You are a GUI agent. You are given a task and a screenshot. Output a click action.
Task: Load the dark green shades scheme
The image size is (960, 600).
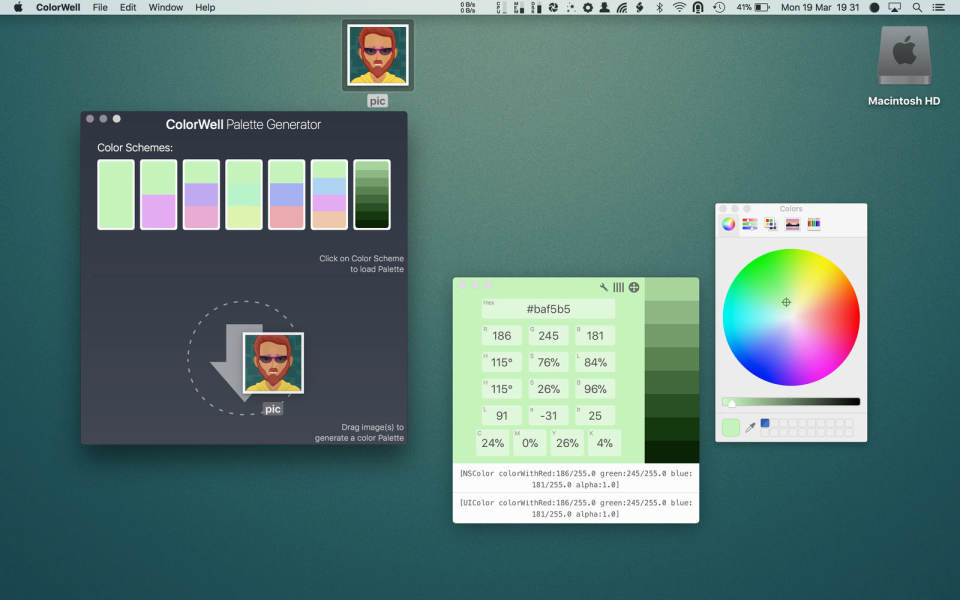372,195
